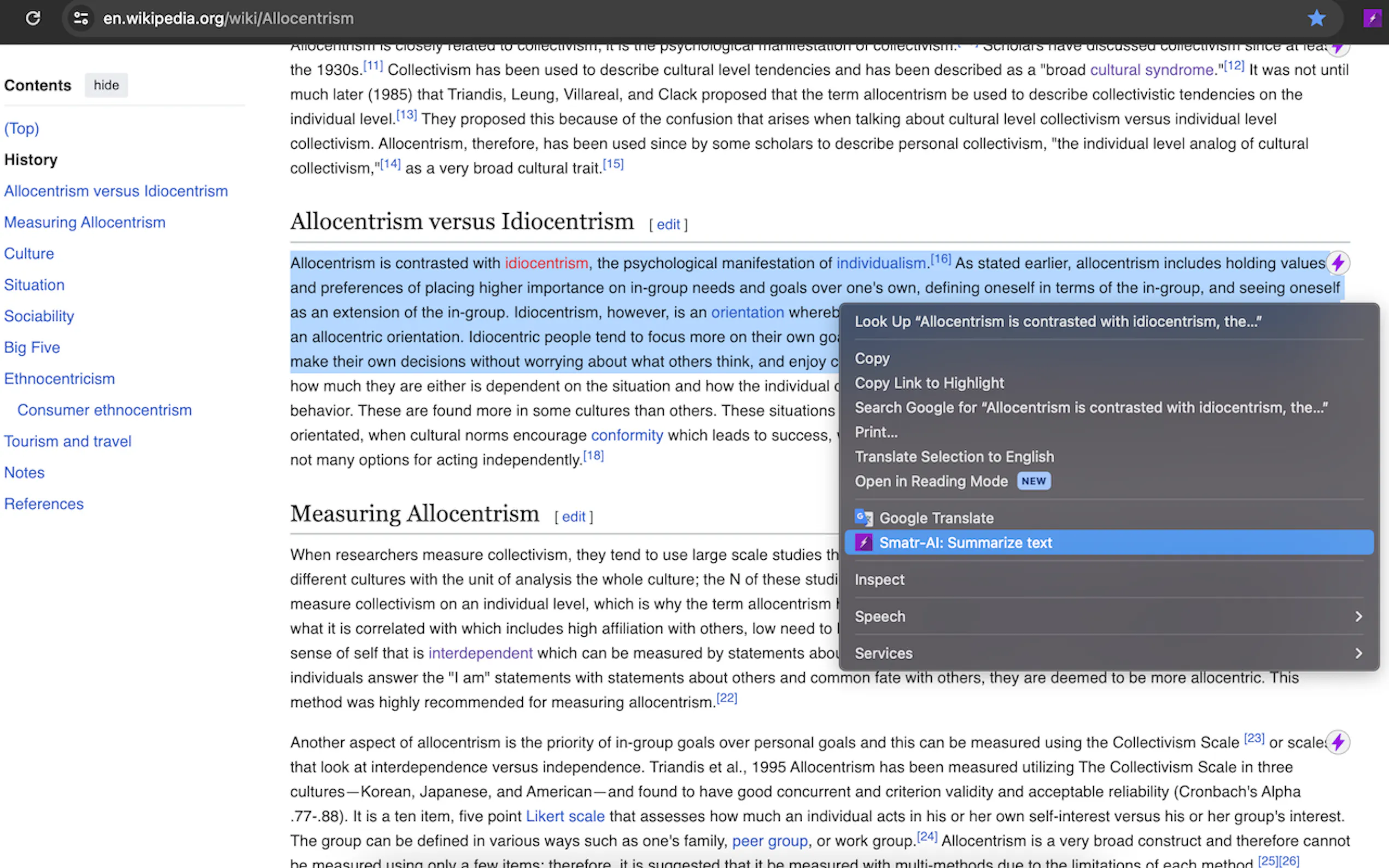
Task: Click the browser reload icon
Action: (x=33, y=19)
